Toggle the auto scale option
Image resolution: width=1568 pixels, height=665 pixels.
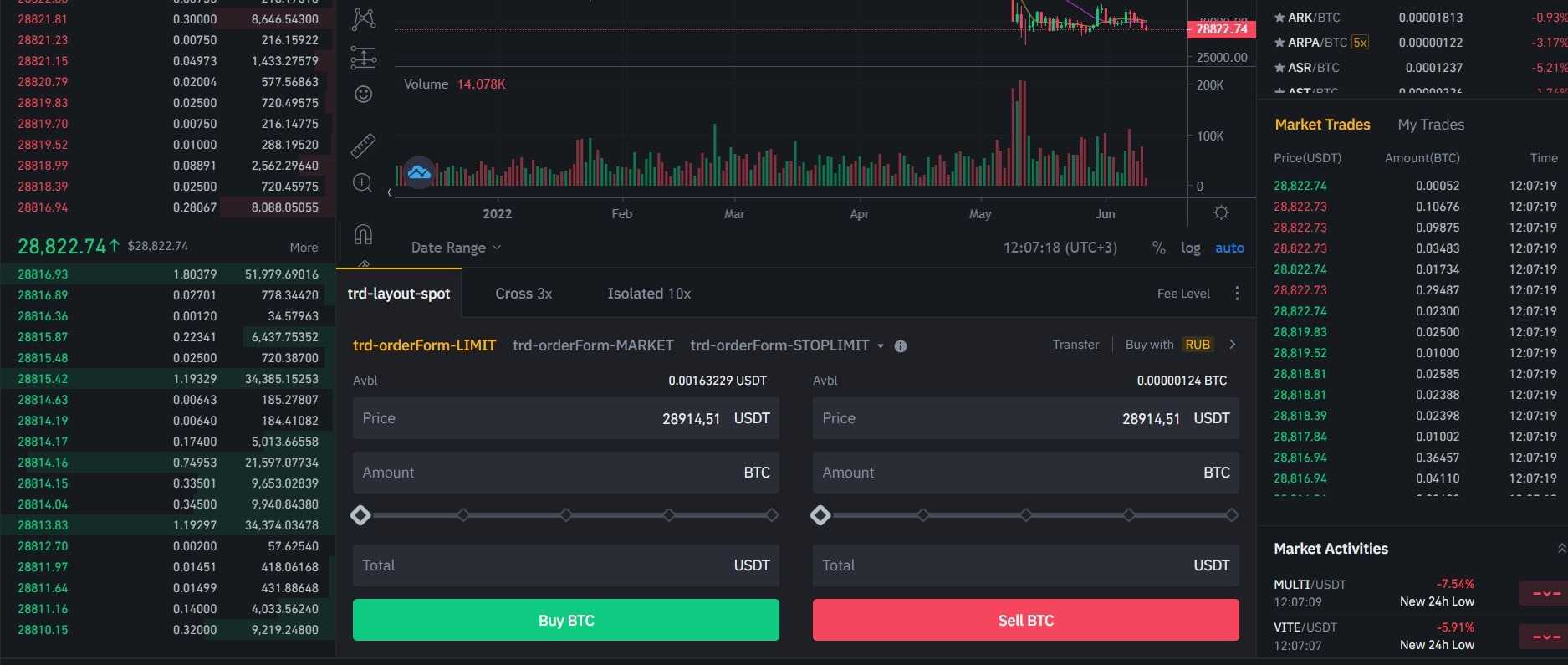click(1229, 248)
